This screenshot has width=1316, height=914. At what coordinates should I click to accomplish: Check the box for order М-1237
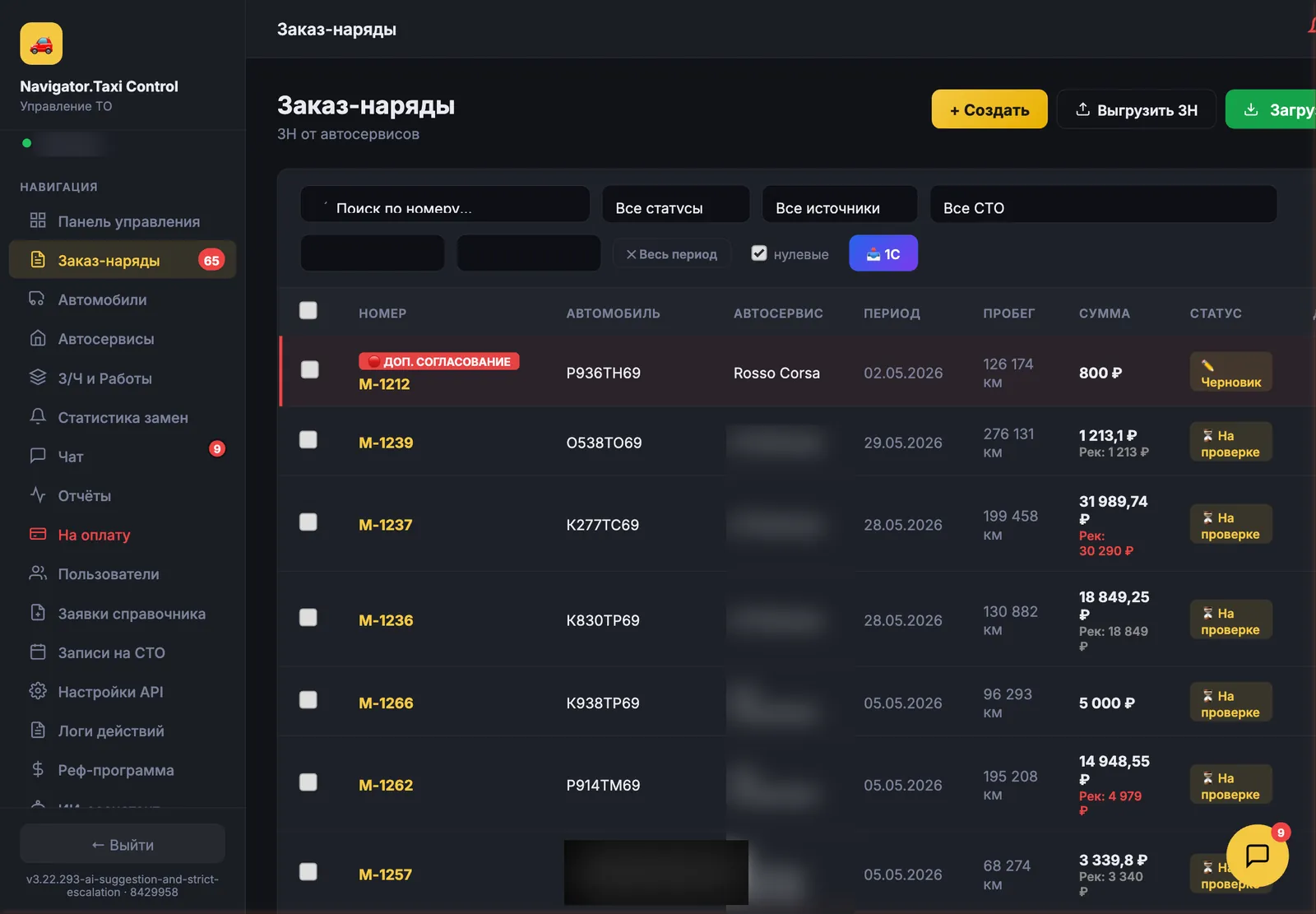pos(308,522)
